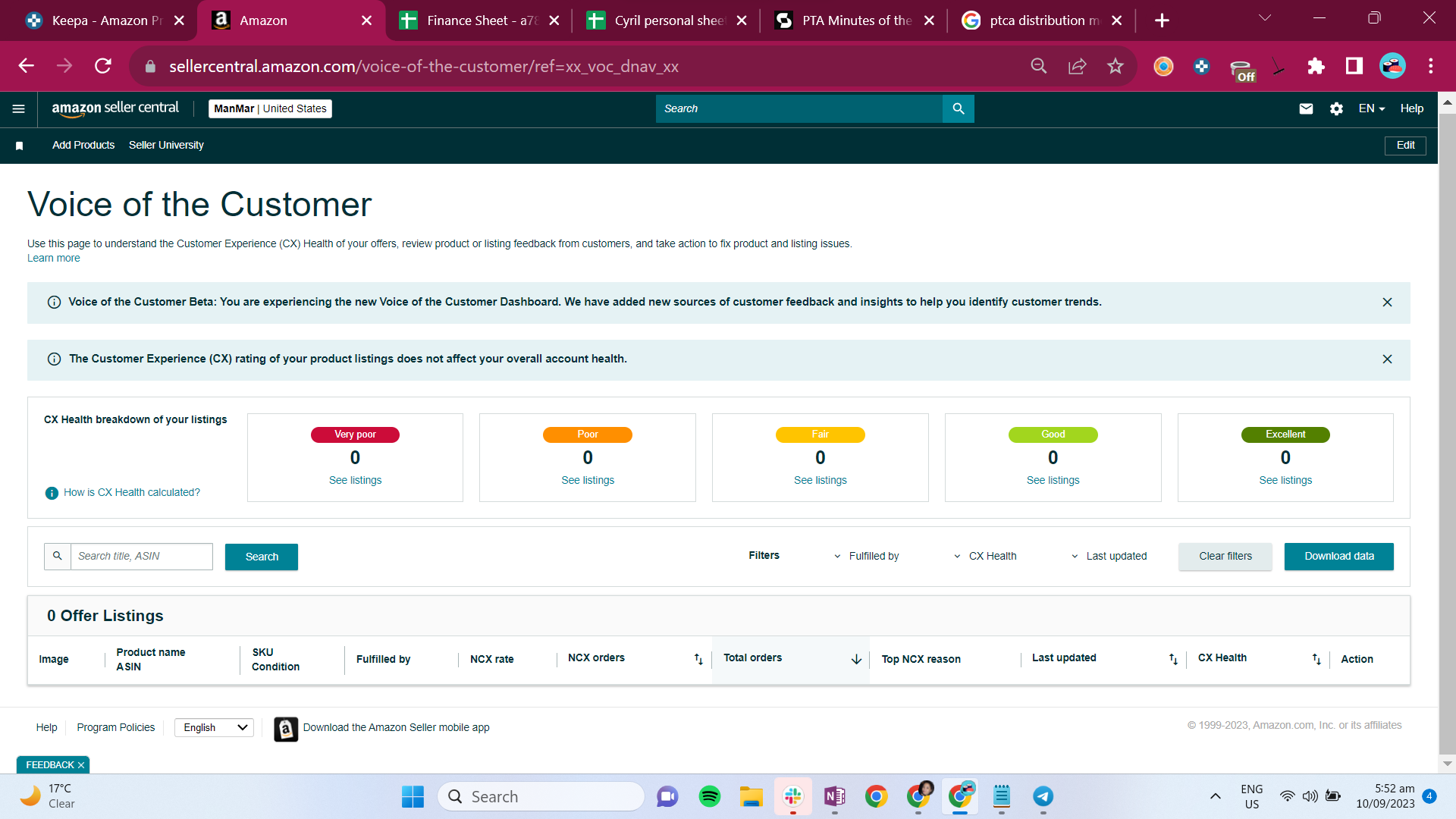This screenshot has height=819, width=1456.
Task: Expand the Fulfilled by filter dropdown
Action: tap(867, 556)
